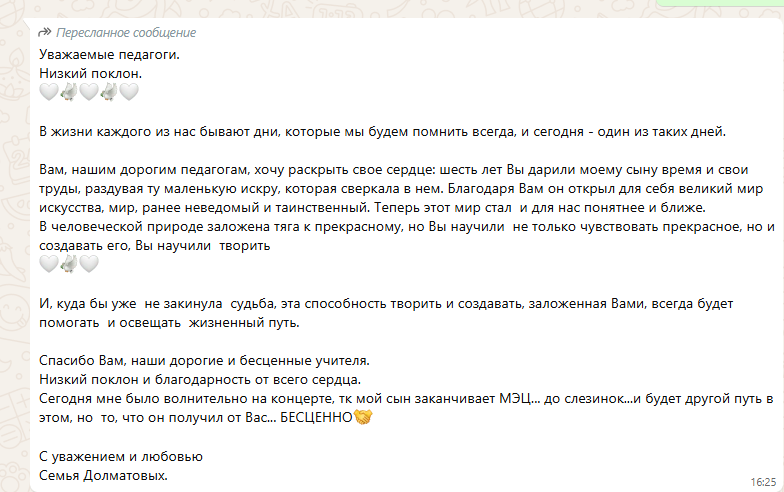This screenshot has height=492, width=784.
Task: Click the dove emoji below 'Вы научили творить'
Action: click(69, 264)
